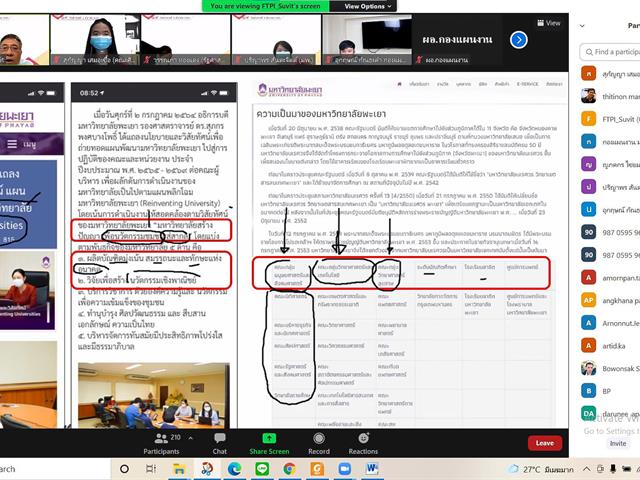The height and width of the screenshot is (480, 640).
Task: Select the blue B avatar of BP
Action: 588,391
